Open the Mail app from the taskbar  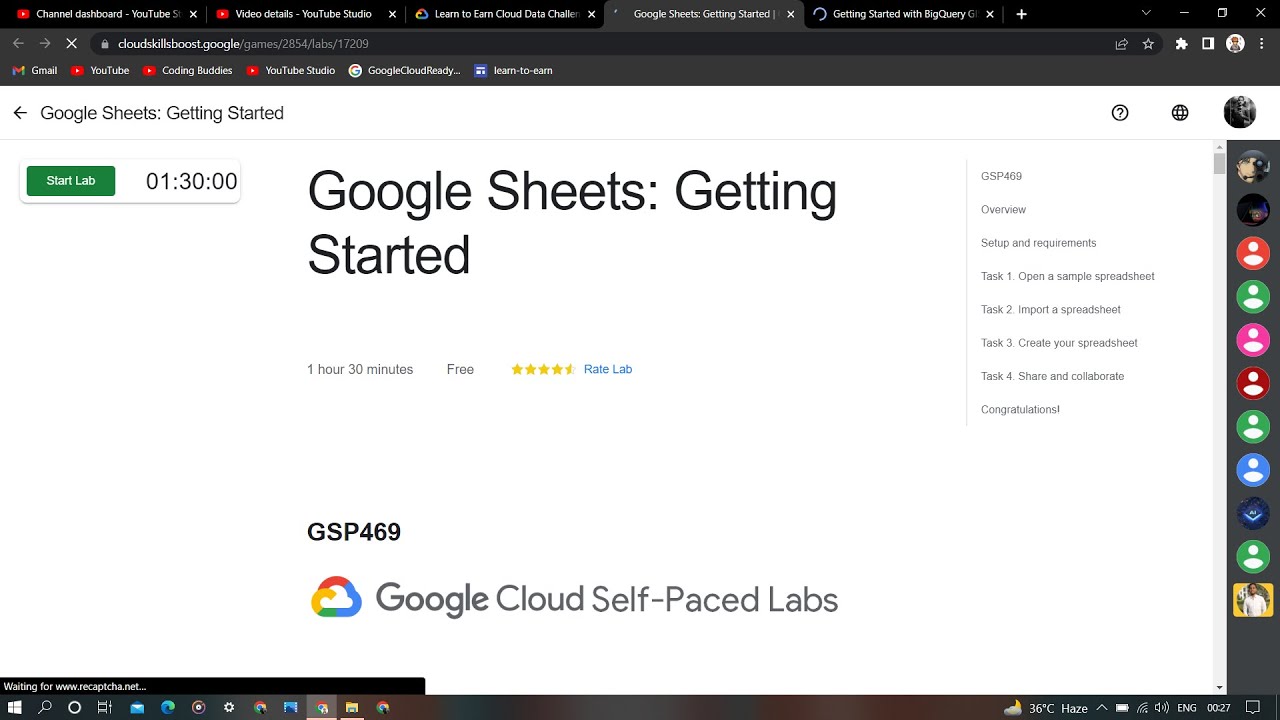tap(137, 707)
